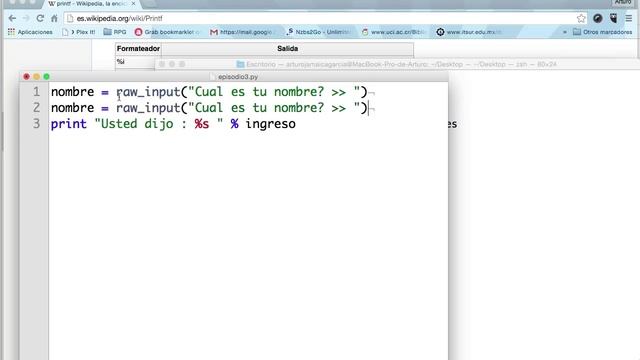
Task: Go back with the browser back arrow
Action: [12, 18]
